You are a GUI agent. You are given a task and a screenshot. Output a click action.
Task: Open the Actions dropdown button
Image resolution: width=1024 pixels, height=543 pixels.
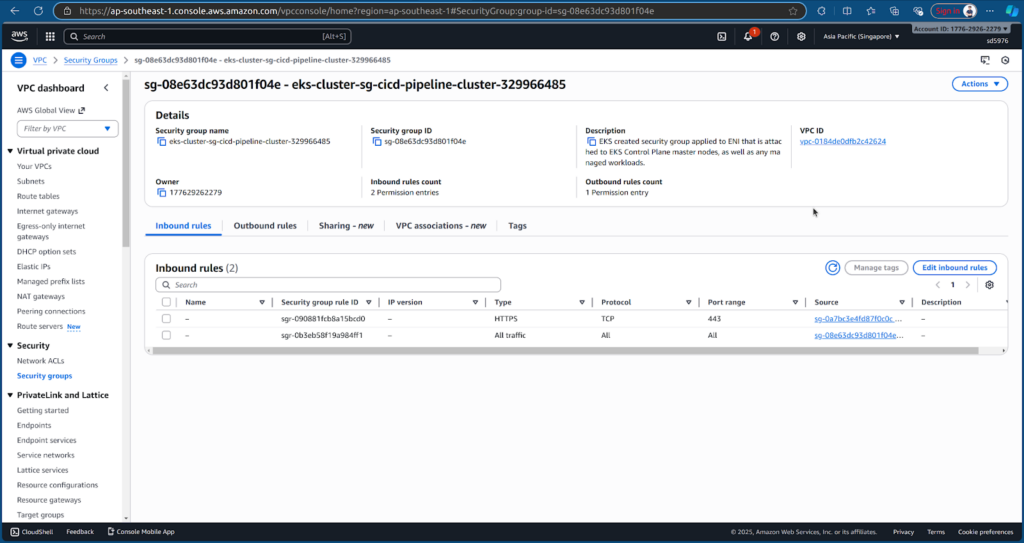(979, 84)
